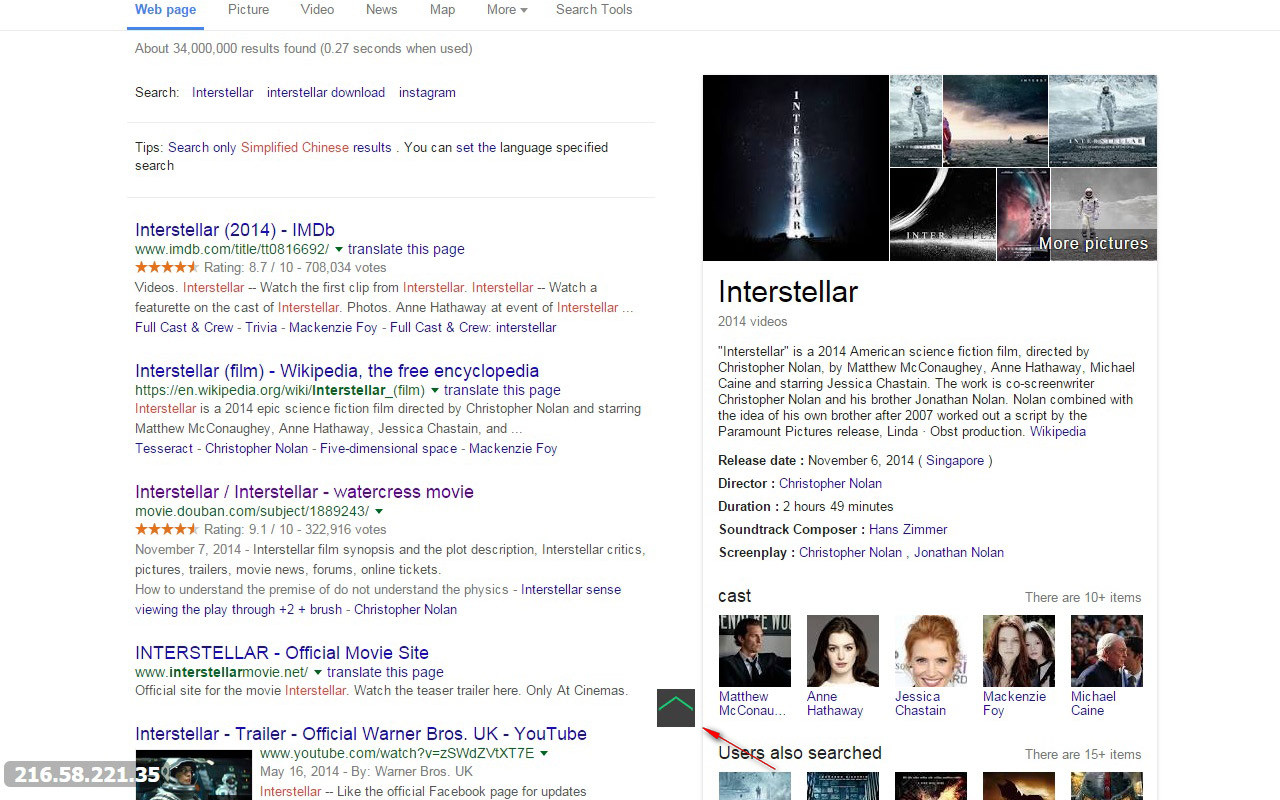Expand the More search menu
The height and width of the screenshot is (800, 1280).
507,10
